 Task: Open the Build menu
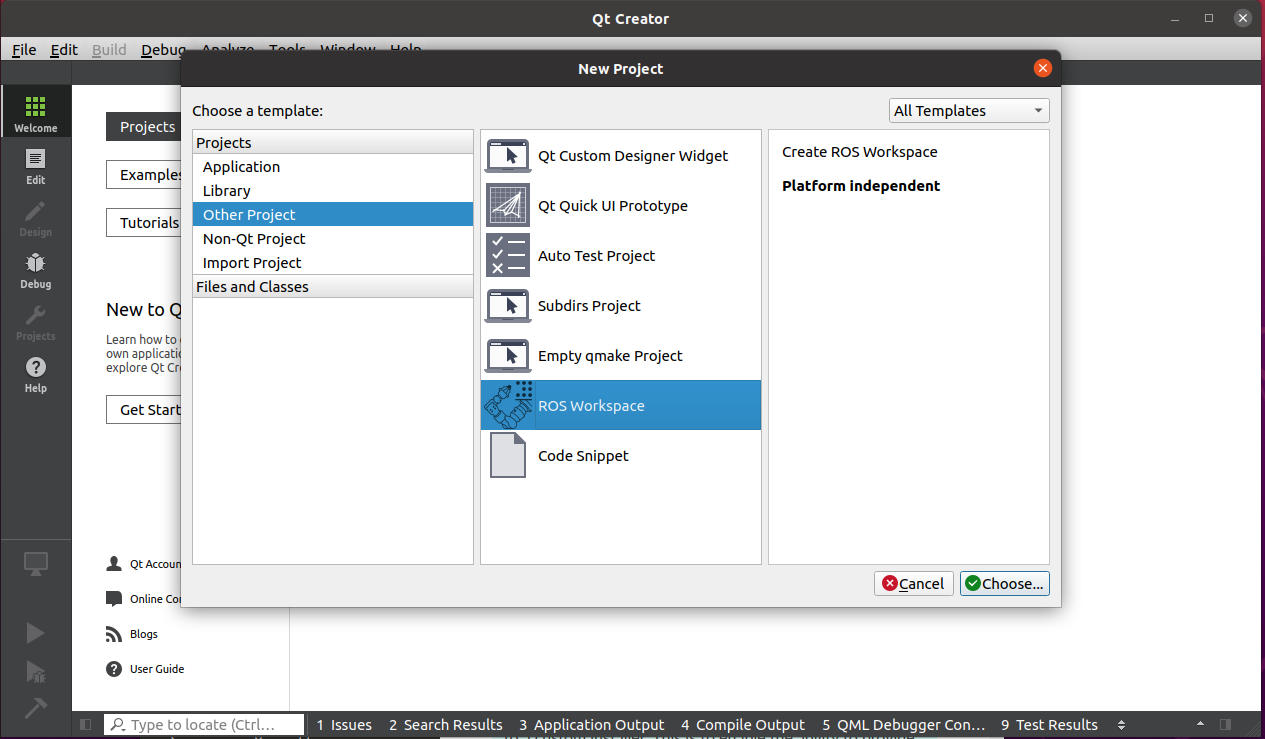[109, 50]
